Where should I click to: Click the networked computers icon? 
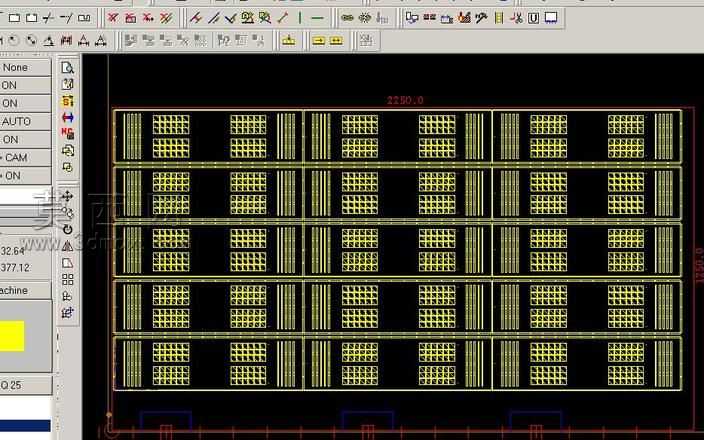coord(412,18)
